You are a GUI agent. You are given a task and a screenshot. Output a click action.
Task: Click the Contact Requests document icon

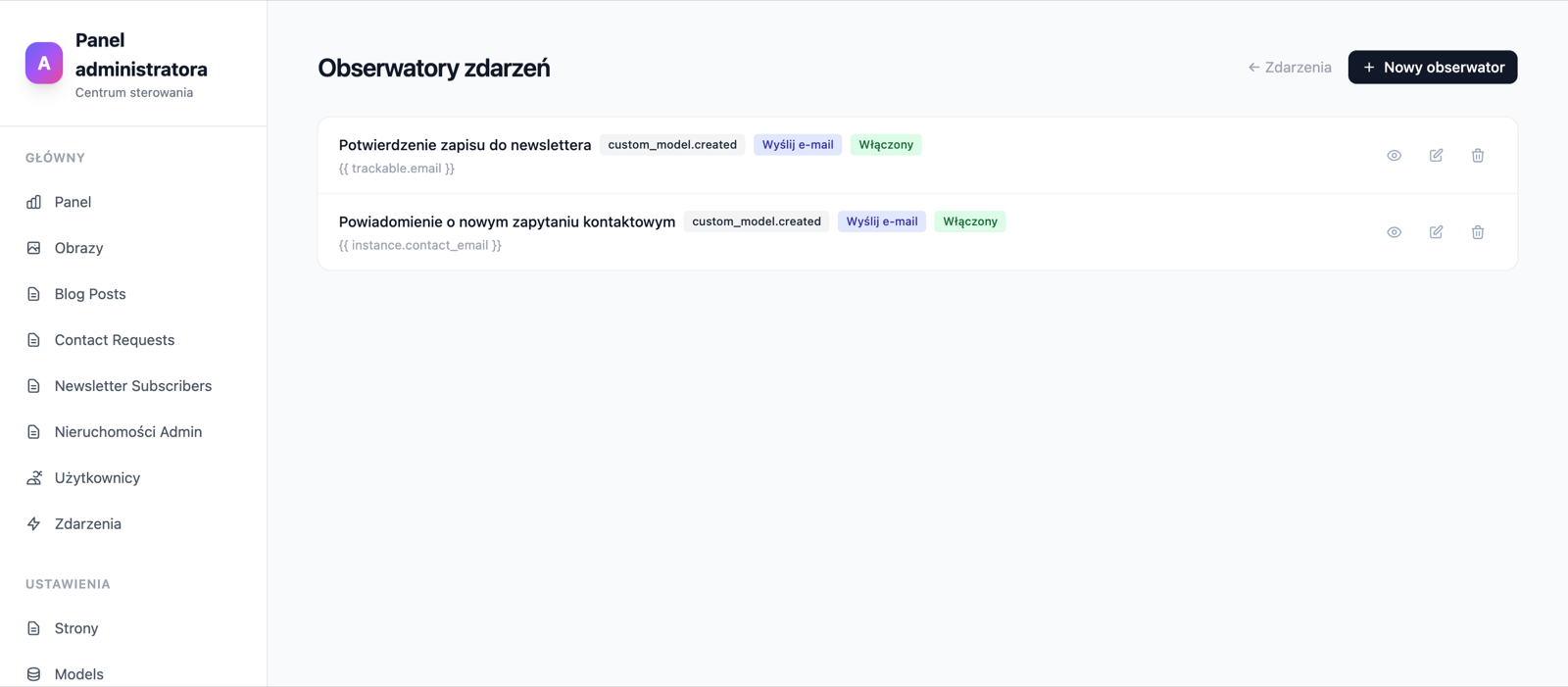tap(34, 340)
